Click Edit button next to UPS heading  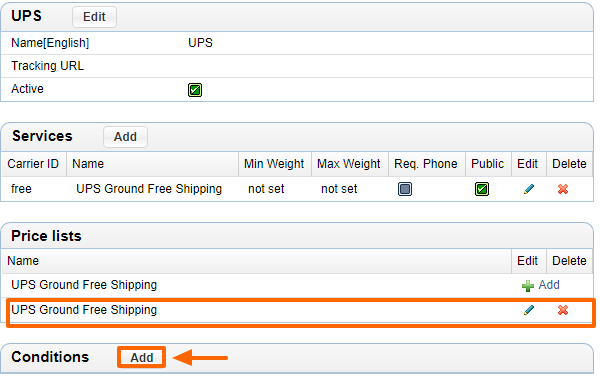coord(94,17)
